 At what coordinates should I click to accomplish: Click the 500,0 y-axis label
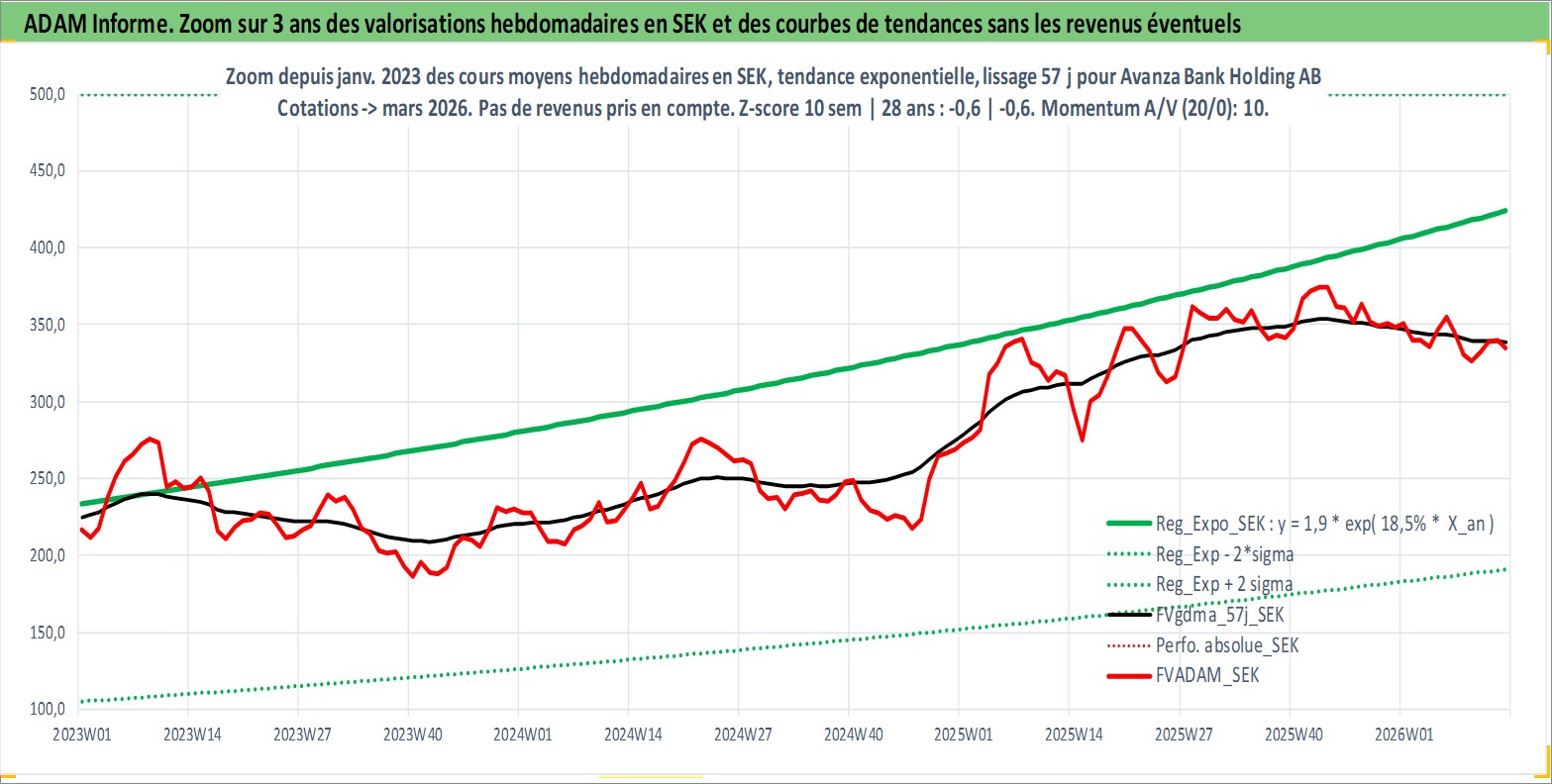point(46,94)
